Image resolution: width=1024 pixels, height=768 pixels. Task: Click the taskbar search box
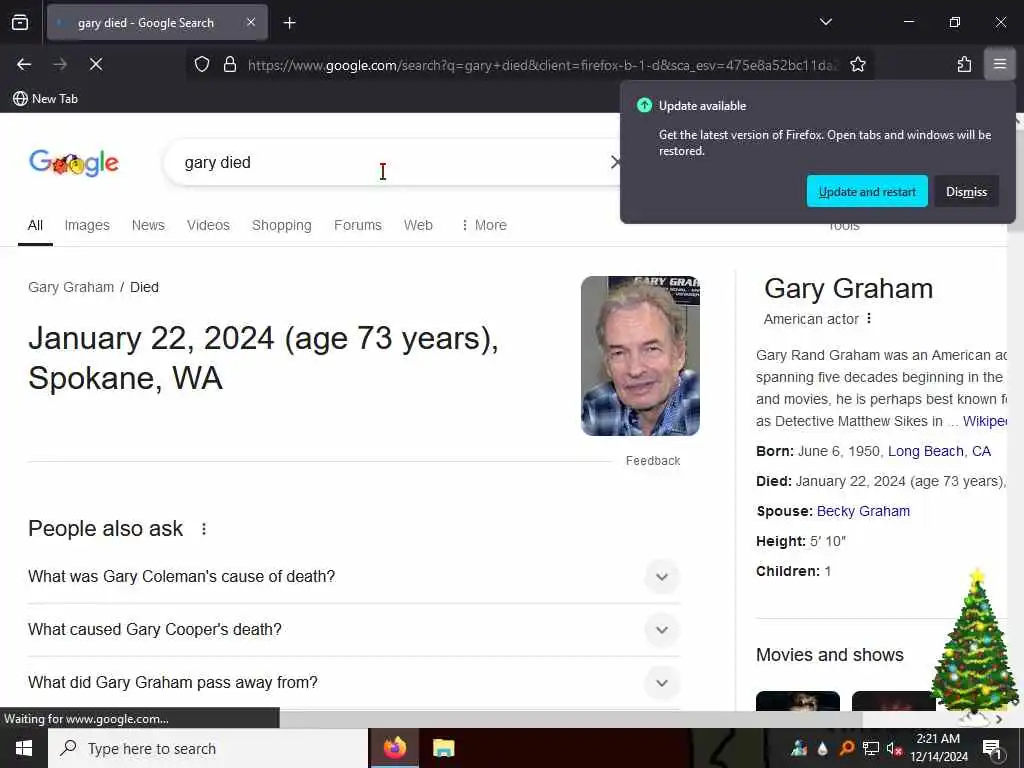click(208, 748)
